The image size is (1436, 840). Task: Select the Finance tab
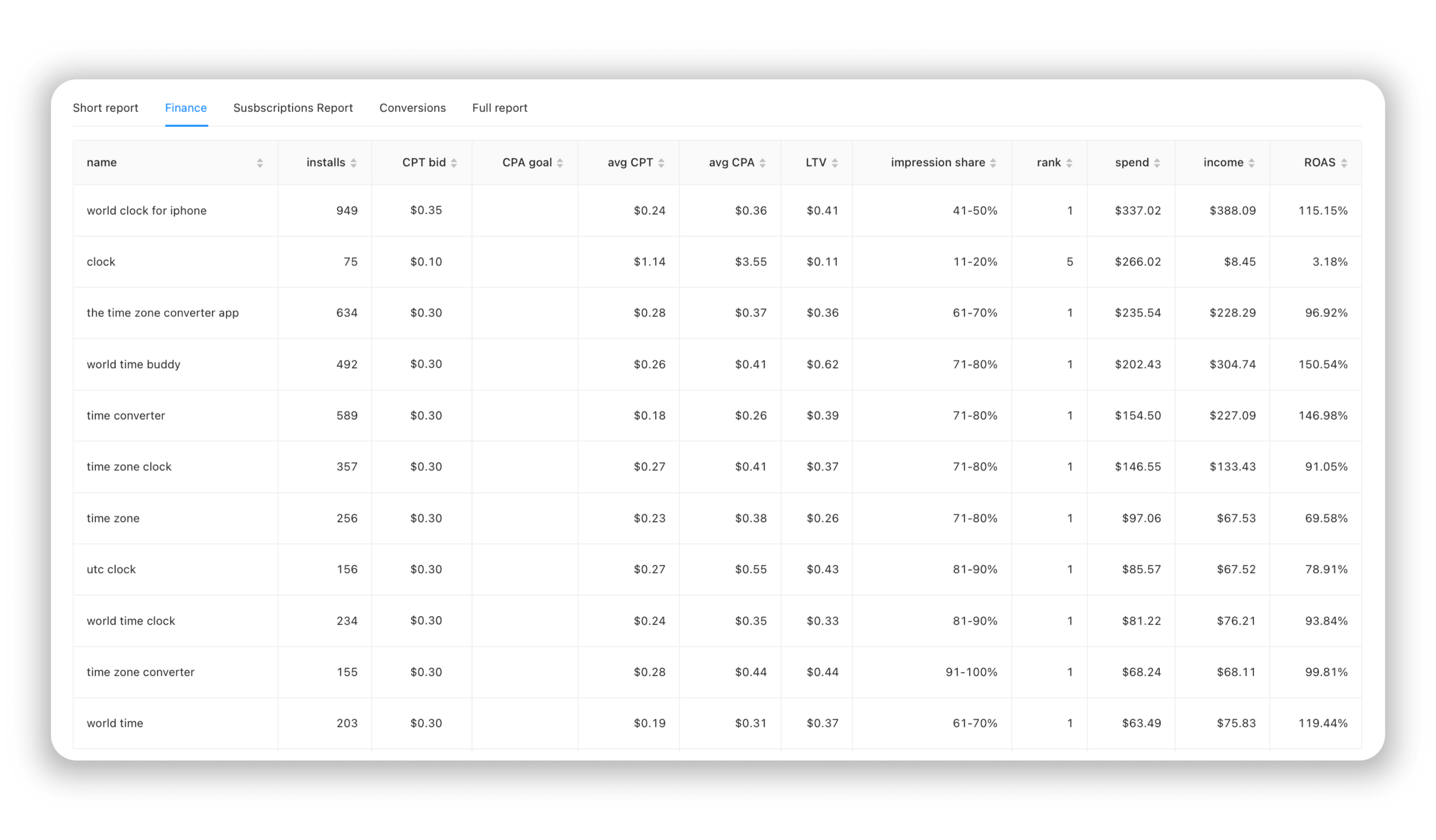(x=186, y=108)
